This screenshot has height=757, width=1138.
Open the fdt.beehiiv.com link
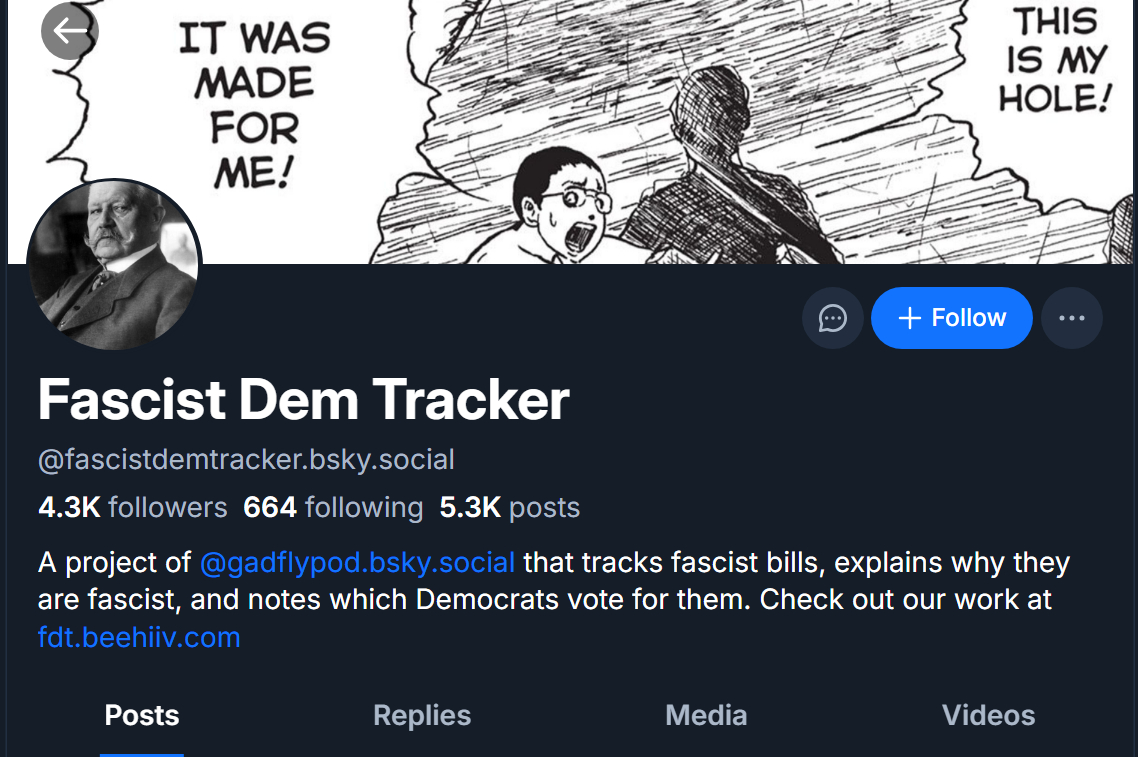coord(139,637)
